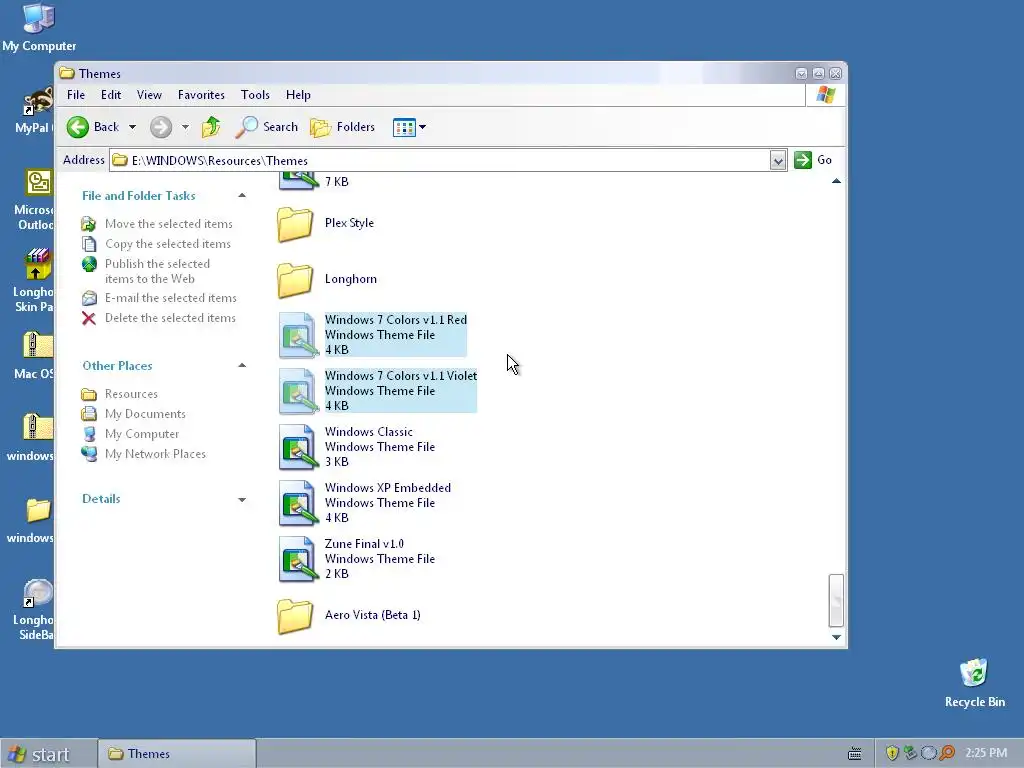Click the Views grid icon

[404, 127]
